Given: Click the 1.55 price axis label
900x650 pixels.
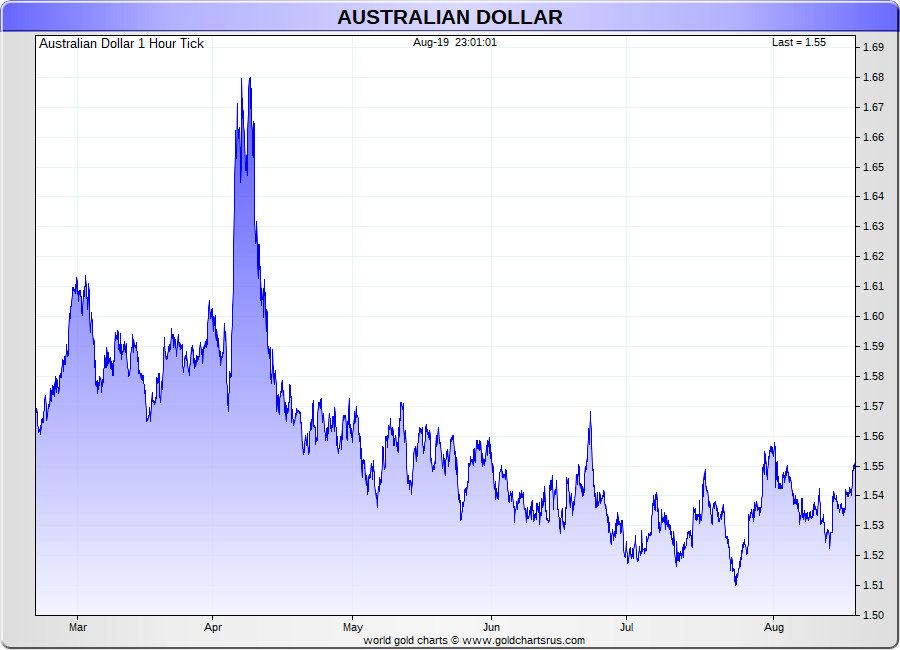Looking at the screenshot, I should coord(872,466).
